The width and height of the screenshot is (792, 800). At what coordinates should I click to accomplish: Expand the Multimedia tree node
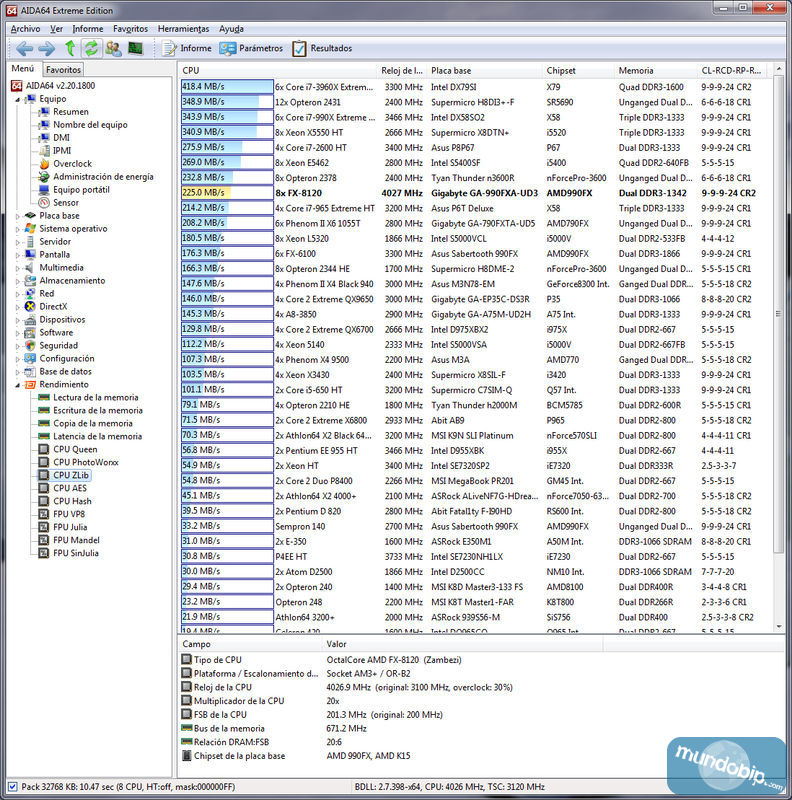pos(18,268)
